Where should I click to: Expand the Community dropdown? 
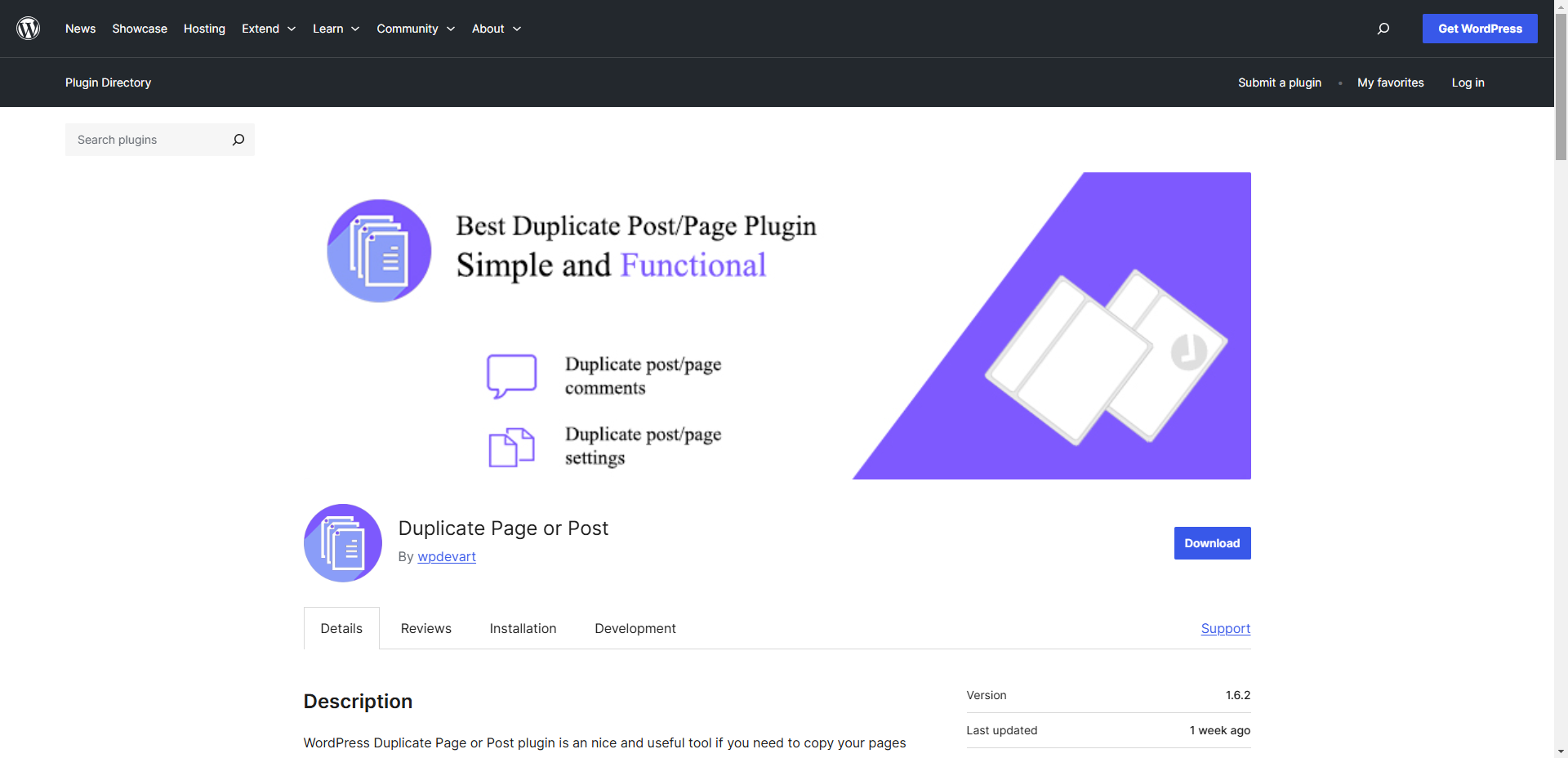click(x=415, y=29)
